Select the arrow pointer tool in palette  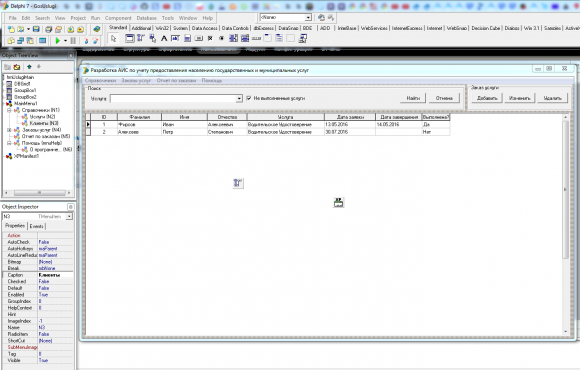pos(114,38)
